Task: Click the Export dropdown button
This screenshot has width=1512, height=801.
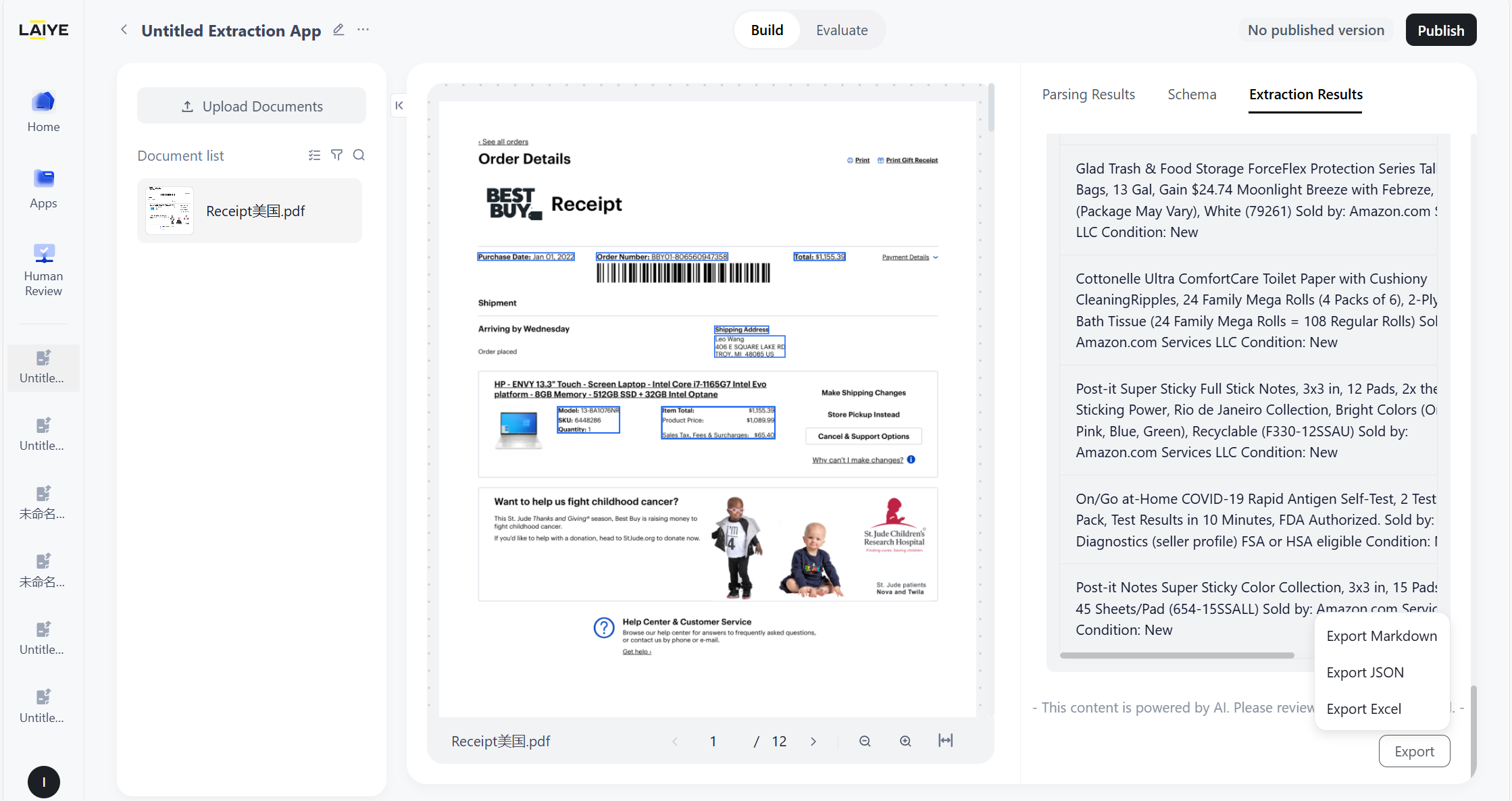Action: 1414,752
